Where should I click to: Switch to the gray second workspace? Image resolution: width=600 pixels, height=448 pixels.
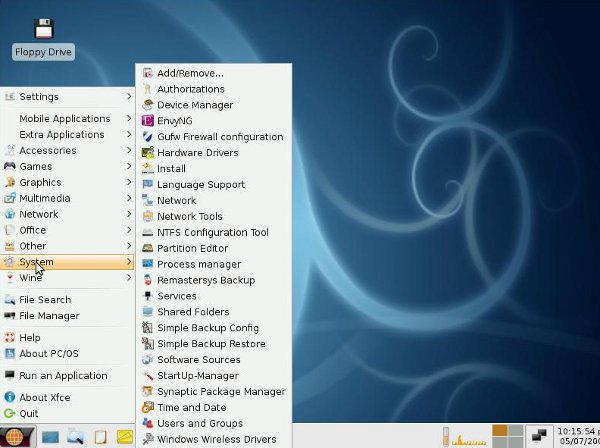[515, 430]
